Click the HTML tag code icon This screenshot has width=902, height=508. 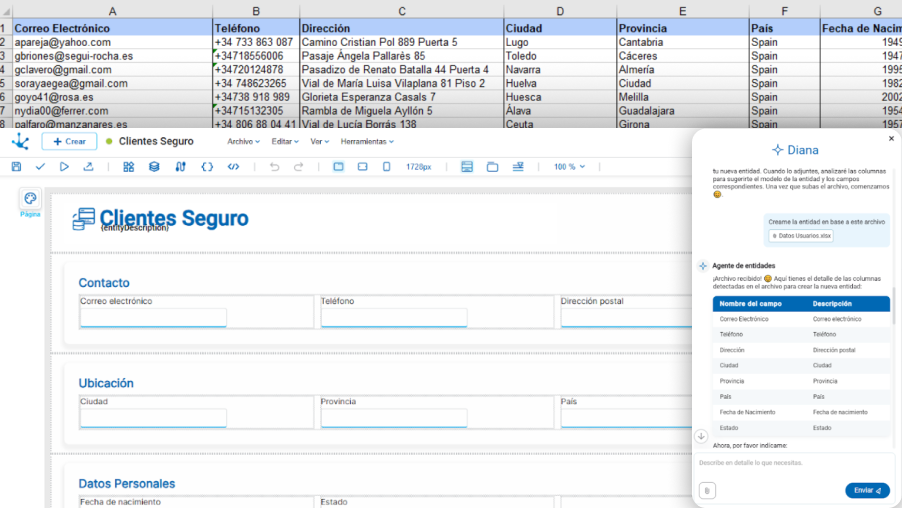[233, 167]
